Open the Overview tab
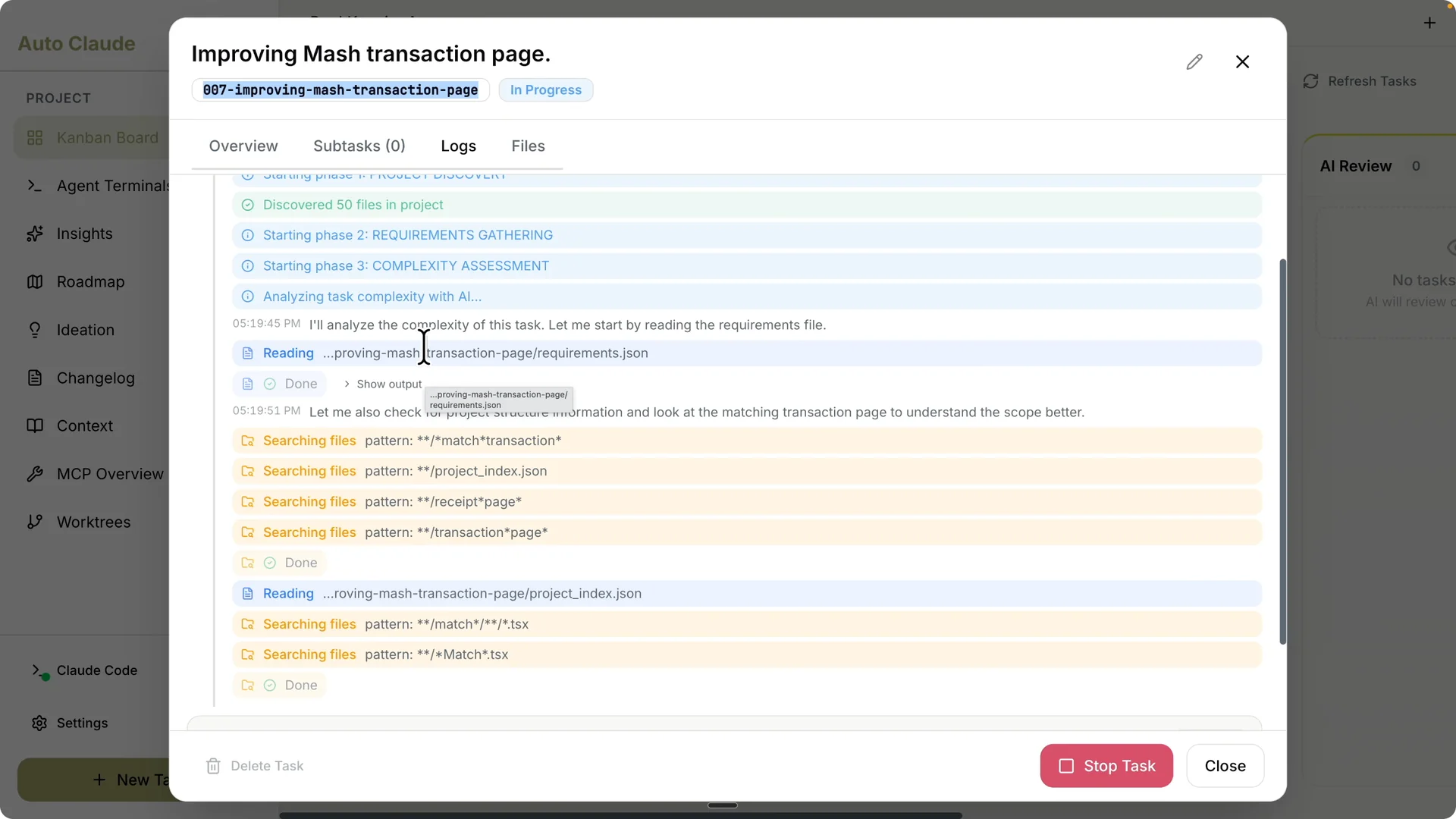The image size is (1456, 819). [243, 146]
